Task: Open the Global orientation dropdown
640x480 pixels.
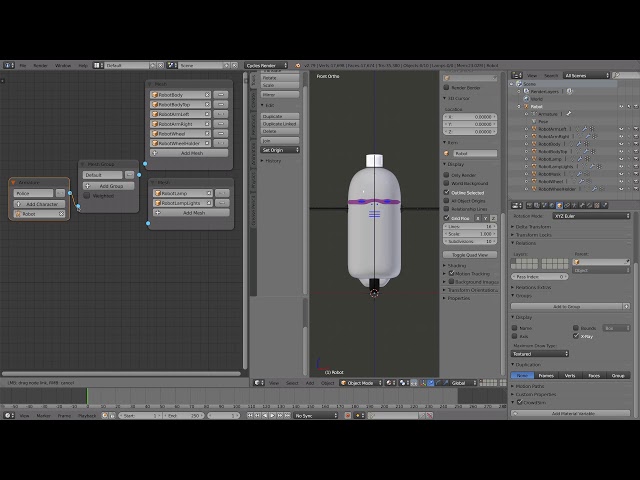Action: 464,383
